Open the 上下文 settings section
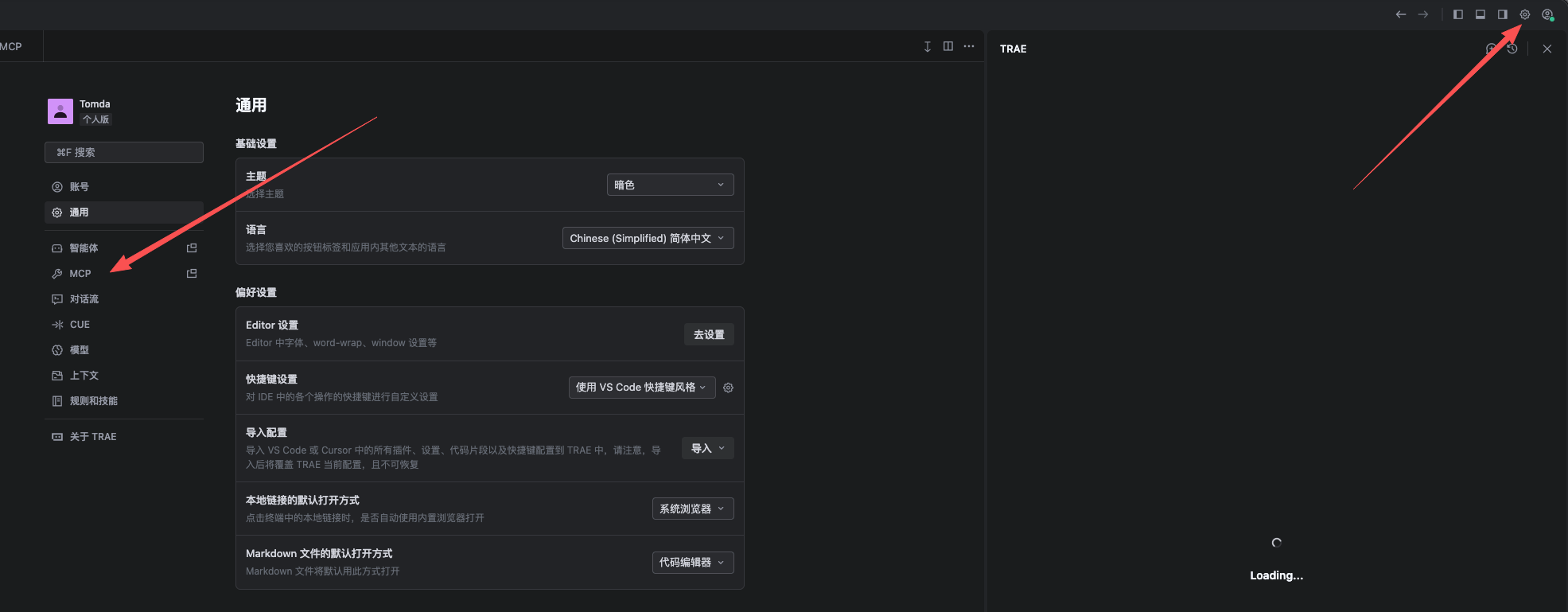This screenshot has width=1568, height=612. pos(124,376)
